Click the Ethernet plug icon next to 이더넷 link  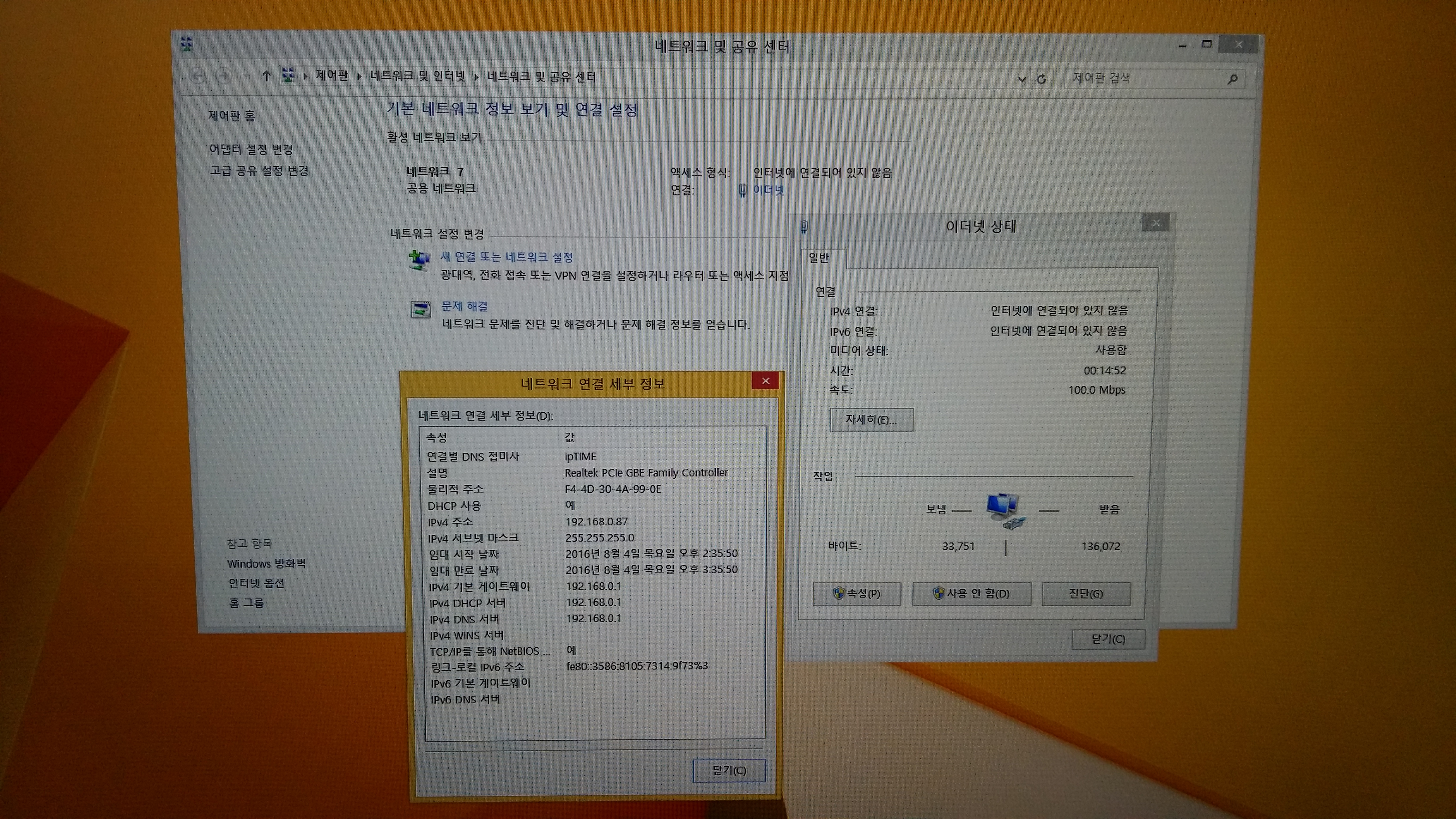pos(743,190)
